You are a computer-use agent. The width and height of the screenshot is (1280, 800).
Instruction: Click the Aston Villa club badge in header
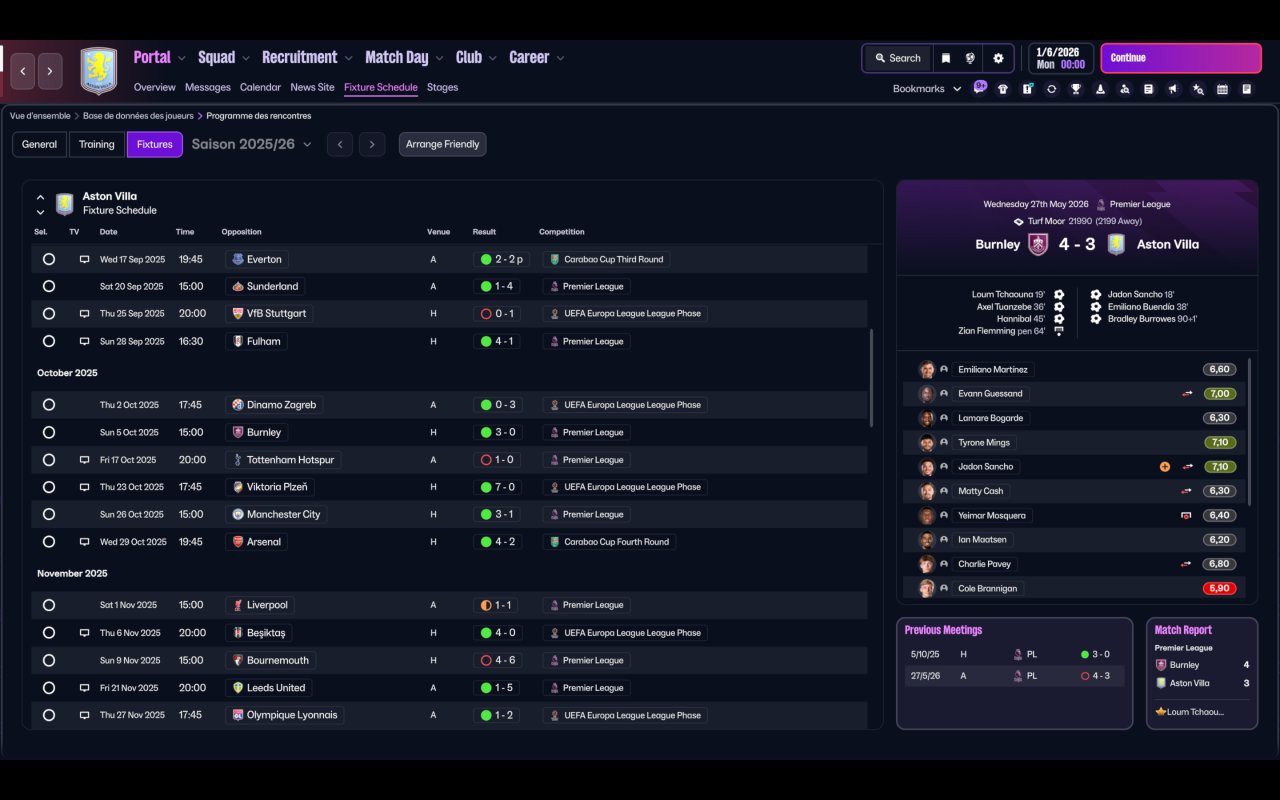[99, 71]
